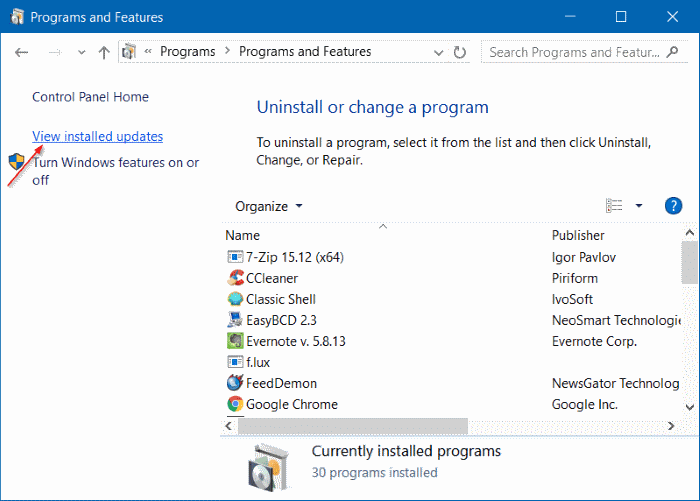This screenshot has height=501, width=700.
Task: Select f.lux in the program list
Action: (258, 362)
